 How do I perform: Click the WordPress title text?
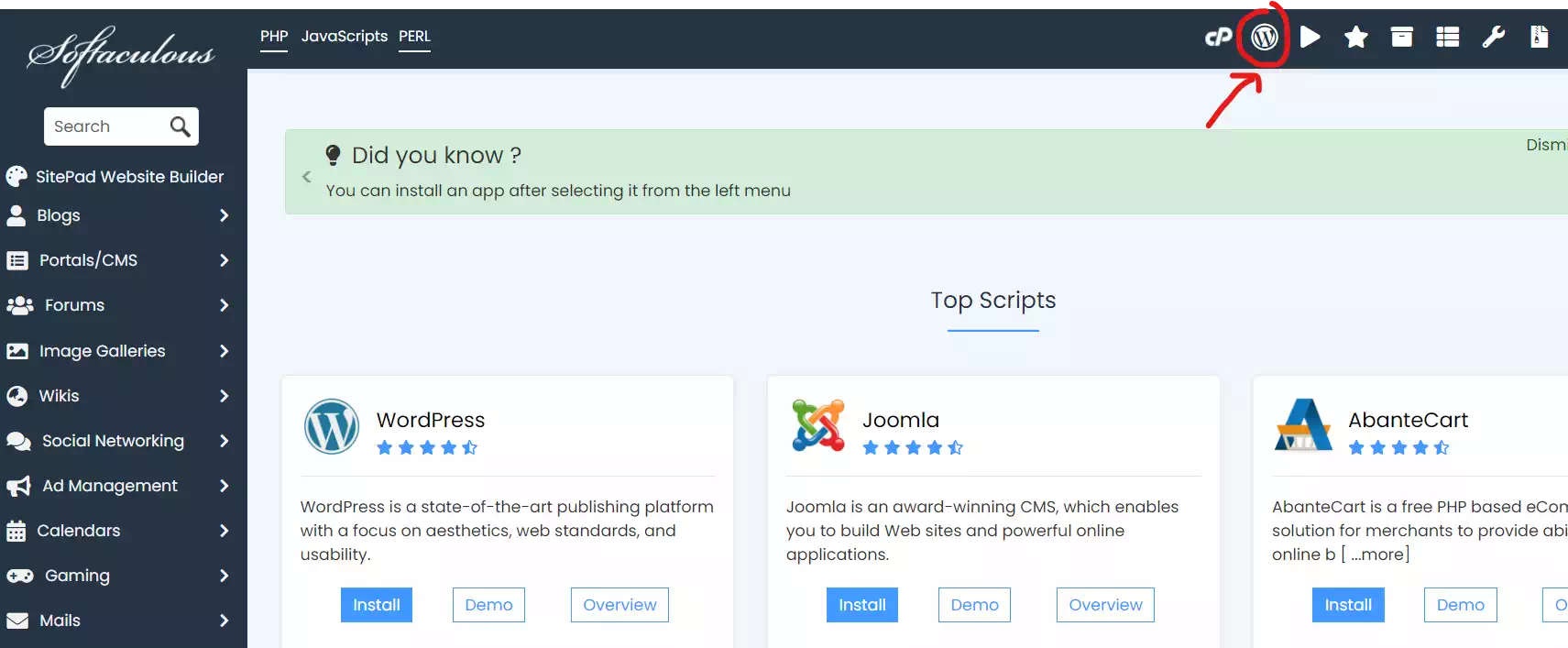(x=431, y=420)
